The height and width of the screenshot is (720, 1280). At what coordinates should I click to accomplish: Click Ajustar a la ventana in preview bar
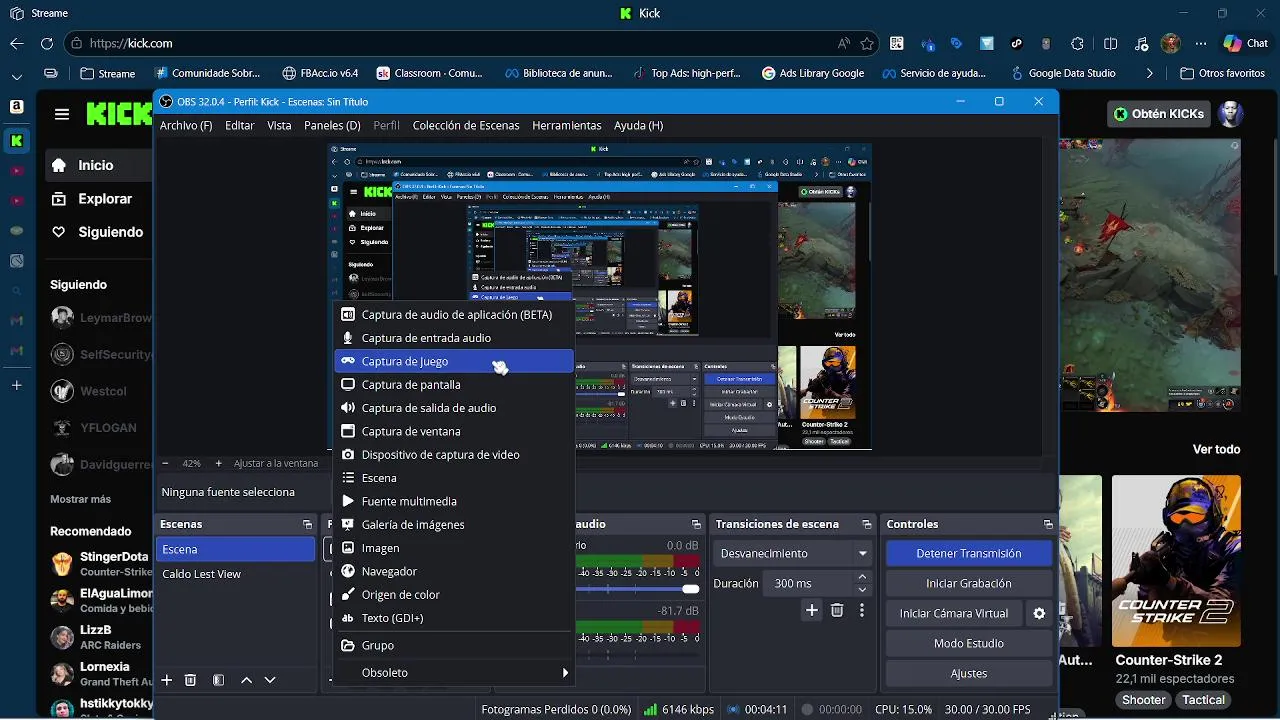click(x=276, y=463)
